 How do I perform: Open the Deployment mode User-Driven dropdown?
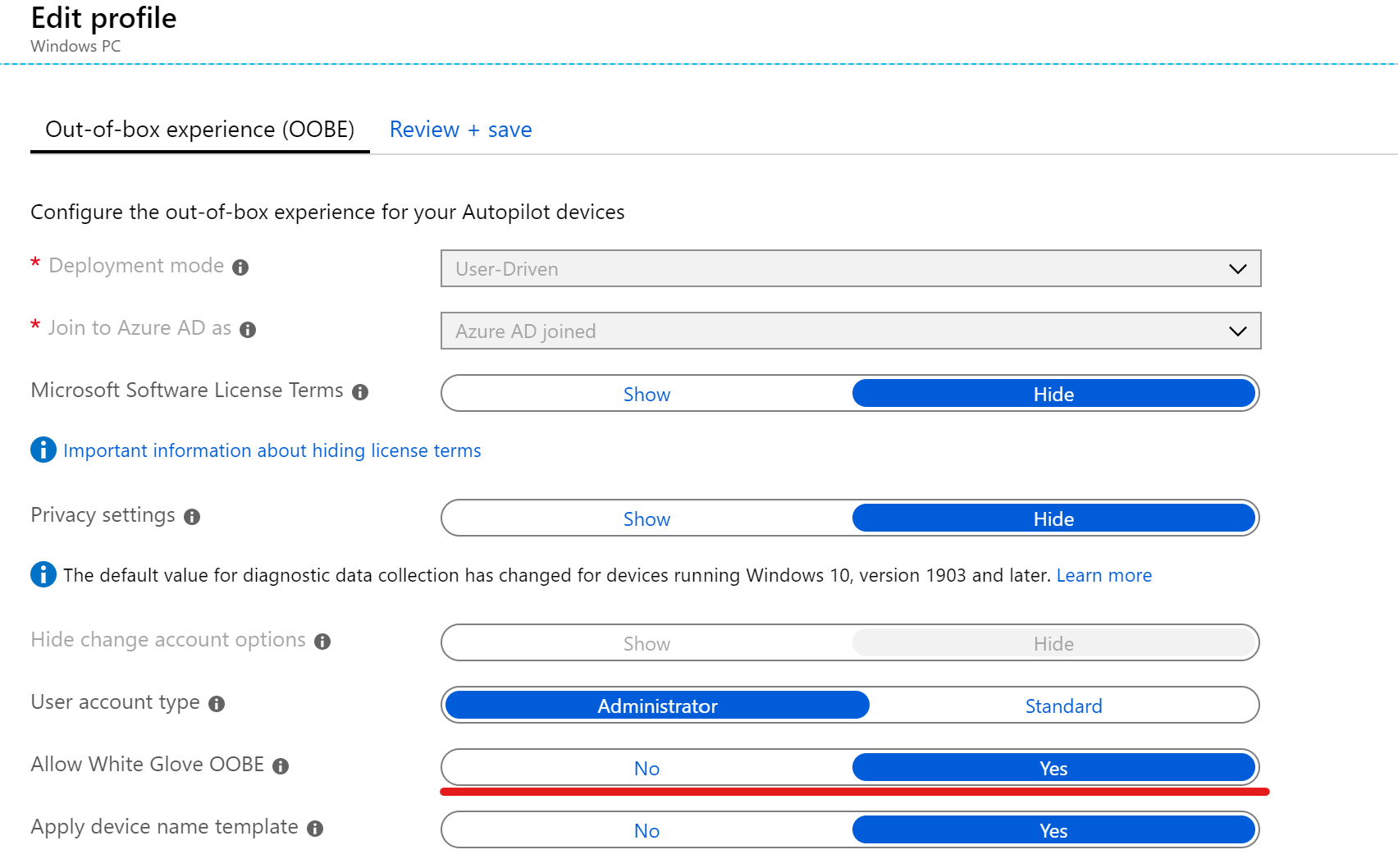(851, 268)
